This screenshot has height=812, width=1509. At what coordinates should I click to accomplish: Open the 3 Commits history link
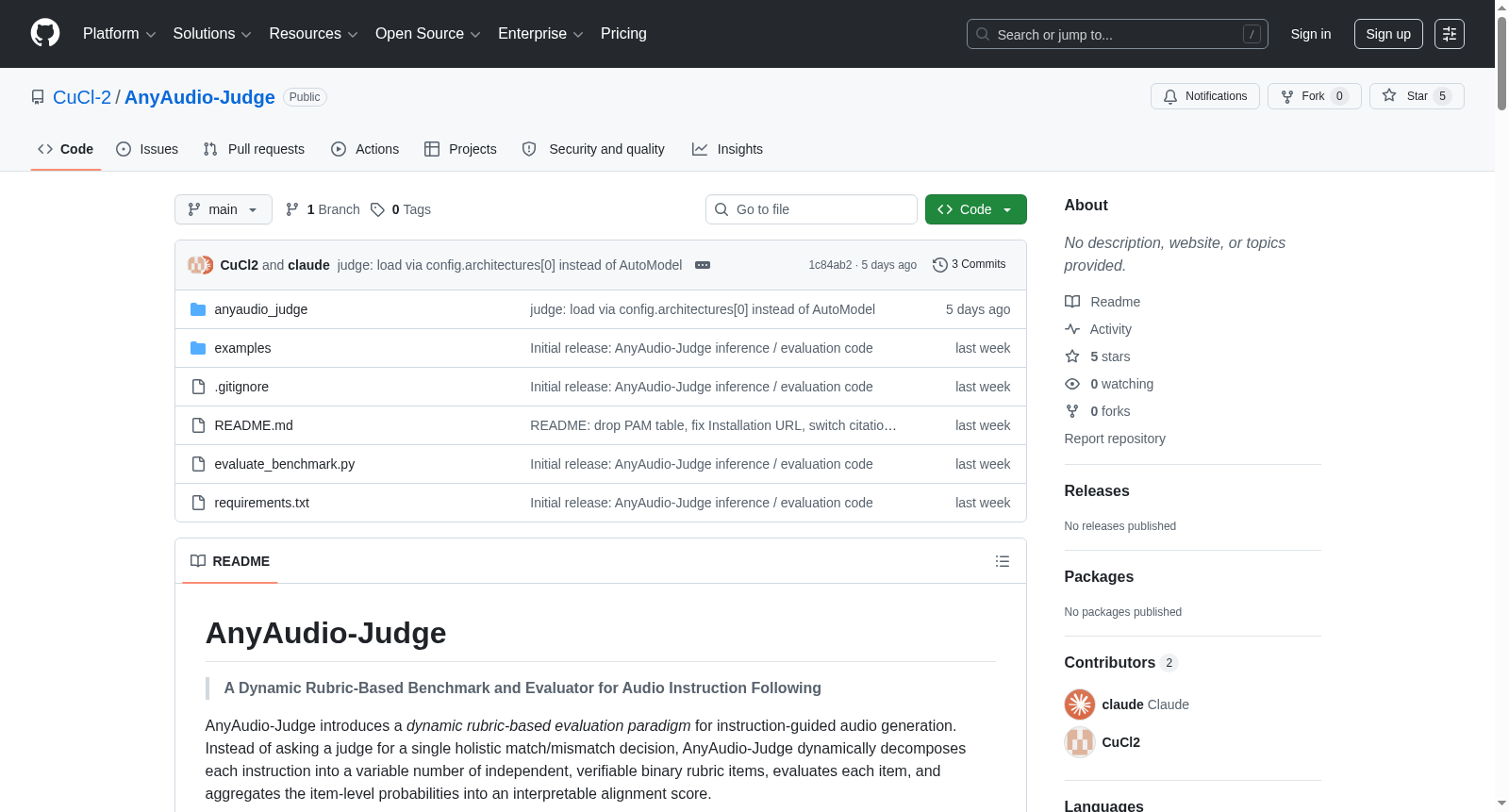click(970, 265)
